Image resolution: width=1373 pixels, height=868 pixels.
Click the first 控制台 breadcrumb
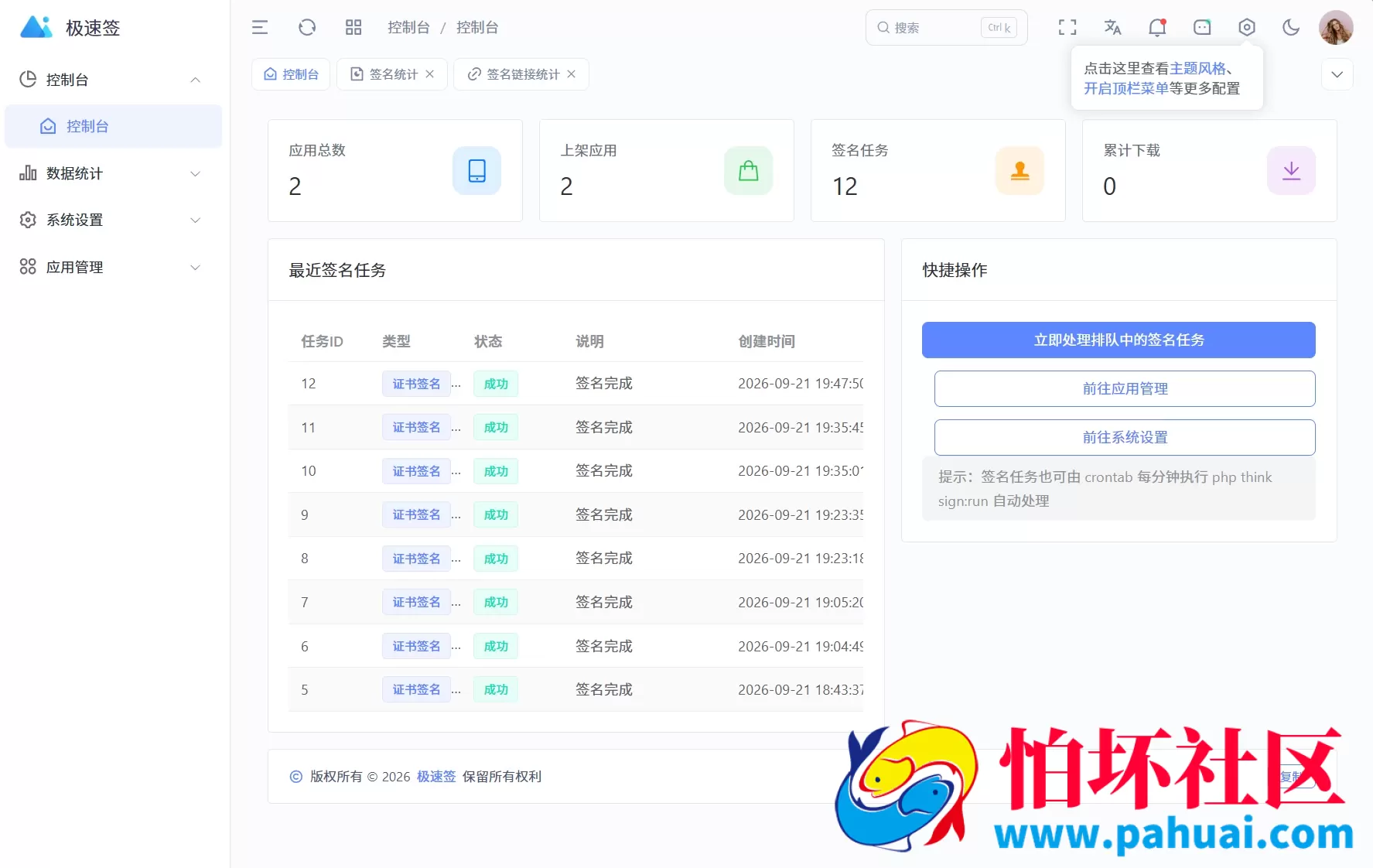408,28
